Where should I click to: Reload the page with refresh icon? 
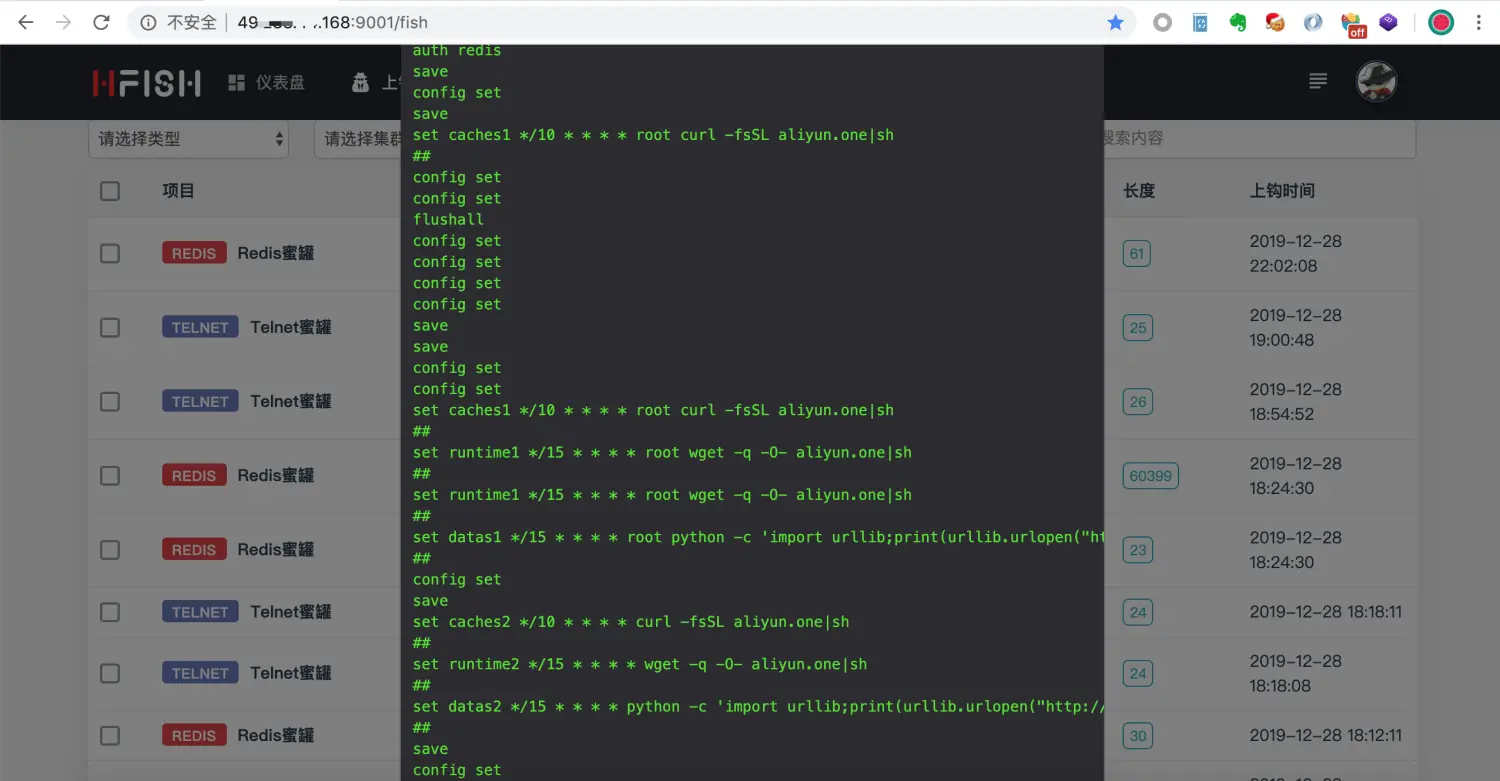click(101, 22)
